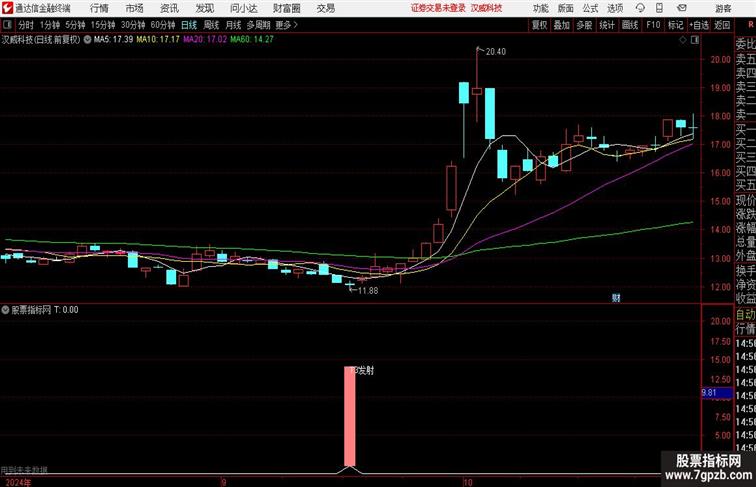Expand the 股票指标网 sub-indicator dropdown icon

point(5,310)
